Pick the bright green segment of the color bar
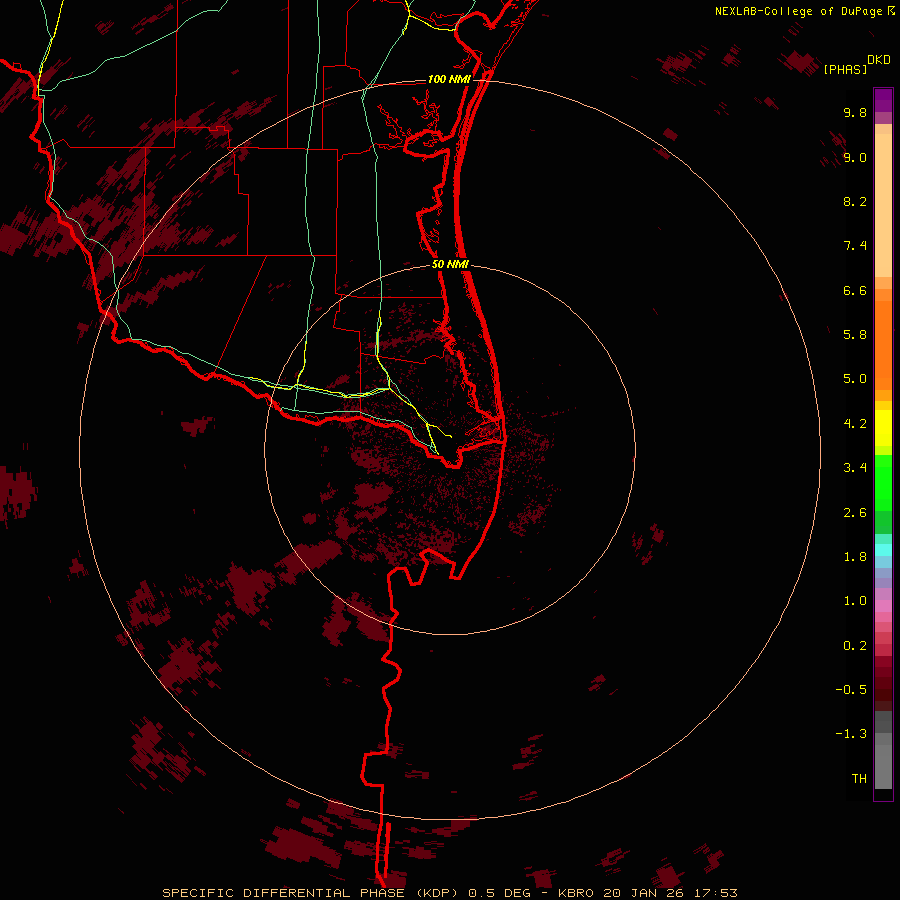This screenshot has width=900, height=900. click(x=883, y=482)
